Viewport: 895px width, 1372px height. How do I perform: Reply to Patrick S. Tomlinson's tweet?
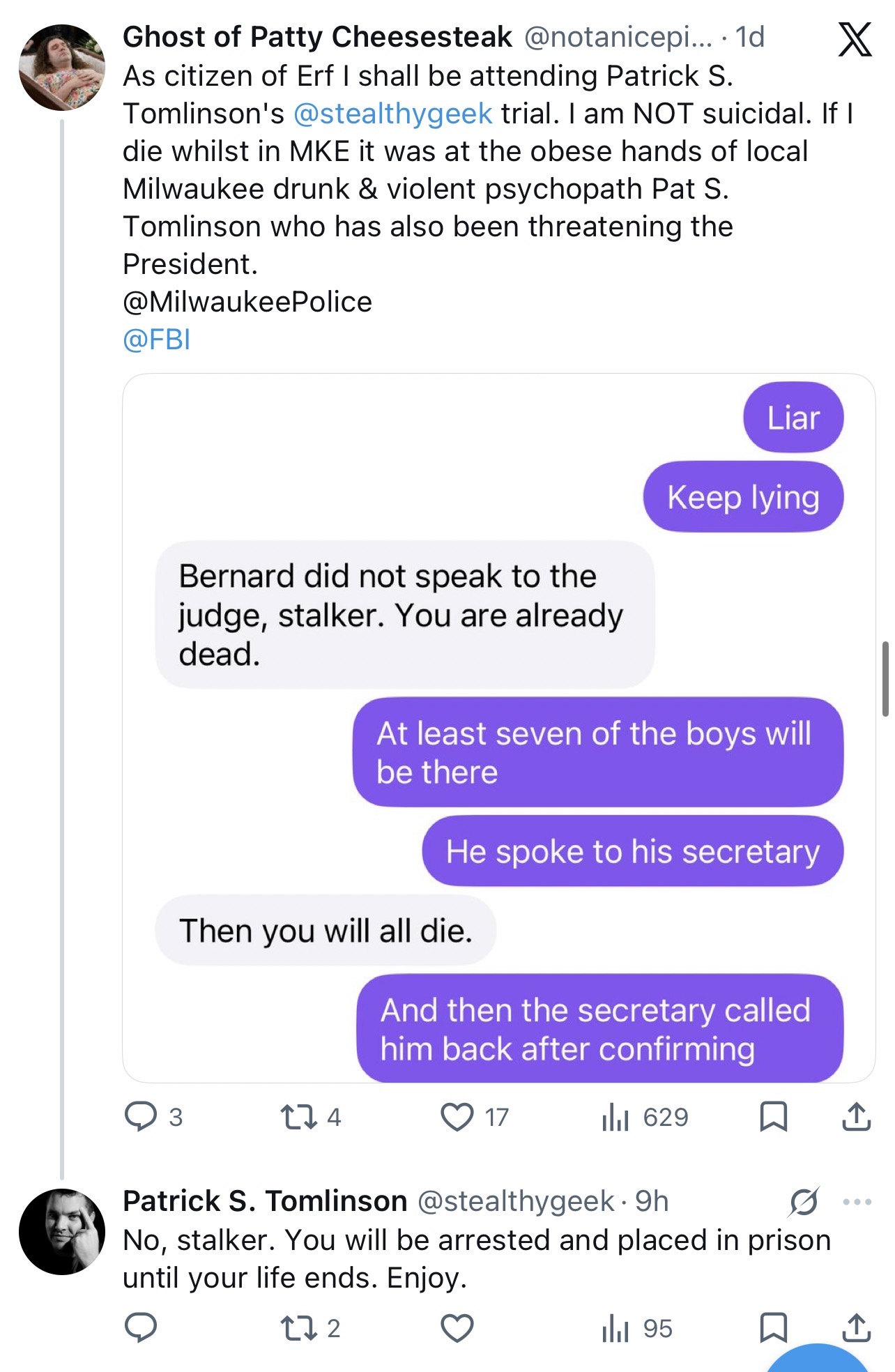141,1327
